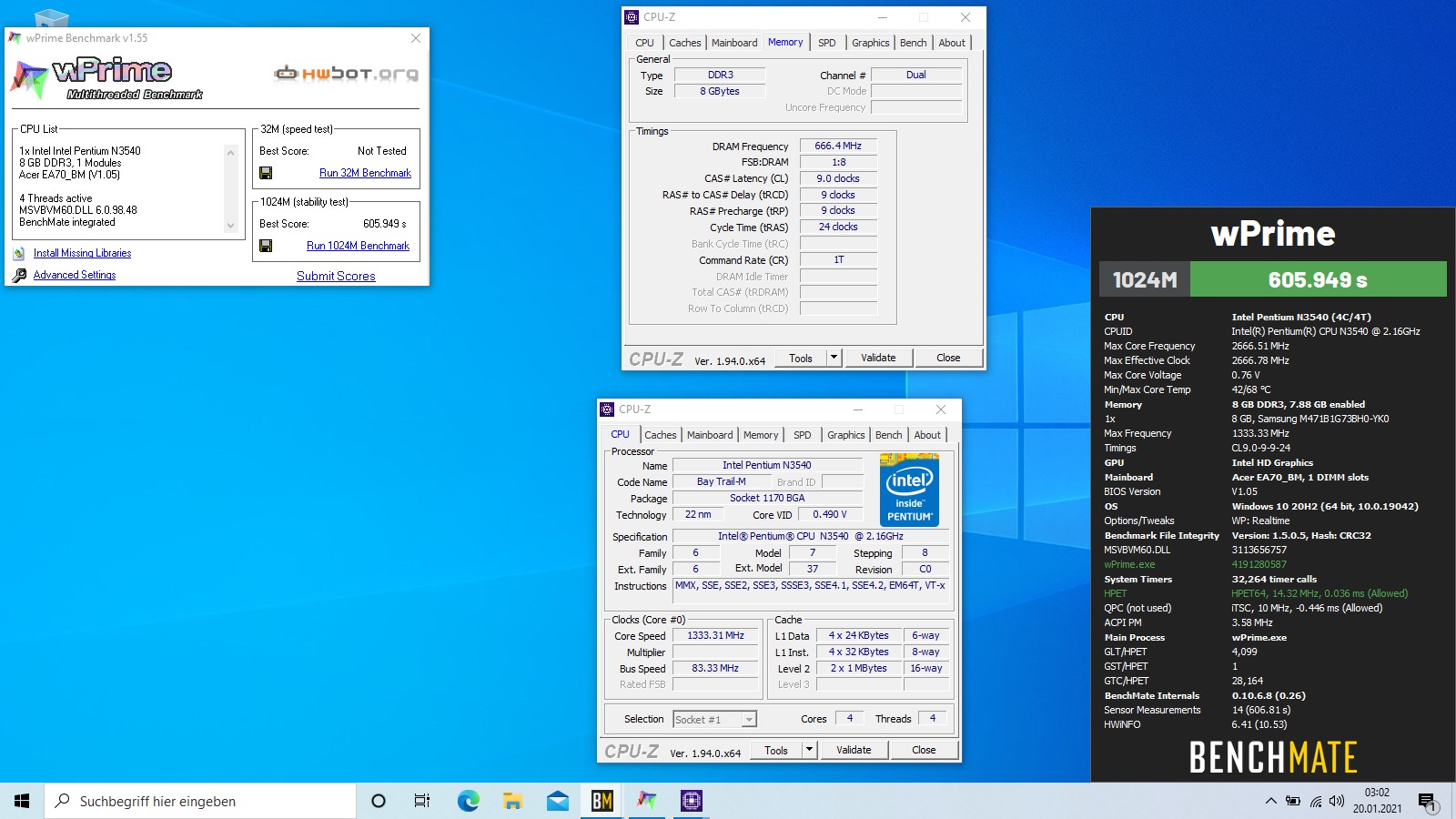The image size is (1456, 819).
Task: Switch to wPrime in the taskbar
Action: (x=646, y=801)
